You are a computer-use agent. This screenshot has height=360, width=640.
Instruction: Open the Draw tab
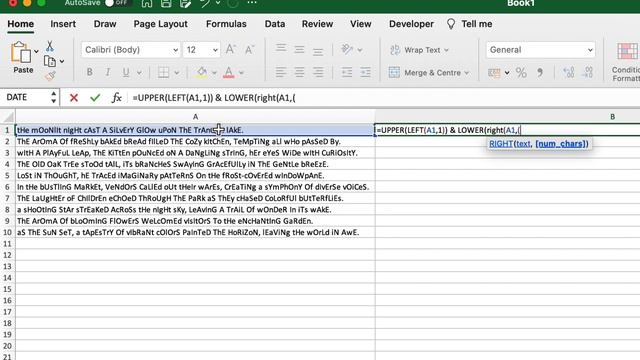[105, 24]
